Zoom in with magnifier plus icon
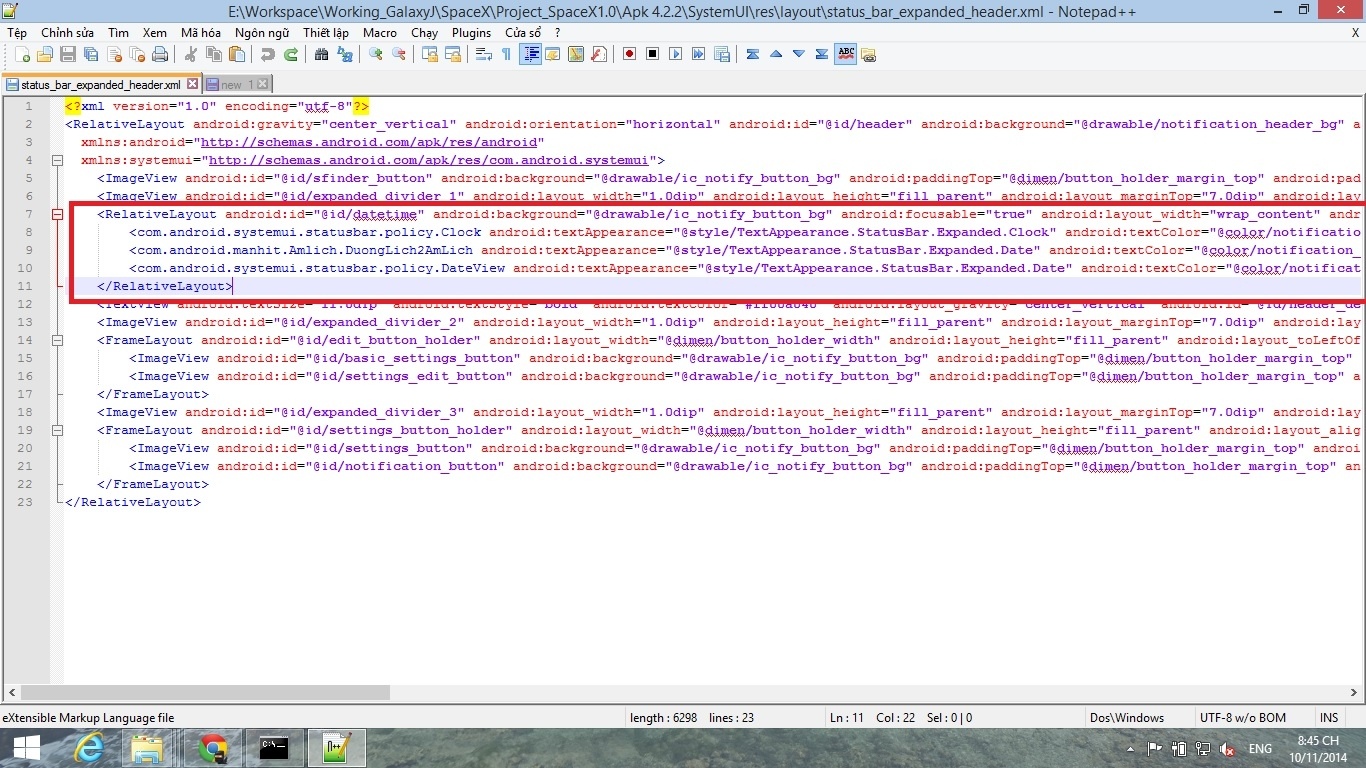This screenshot has height=768, width=1366. [376, 54]
